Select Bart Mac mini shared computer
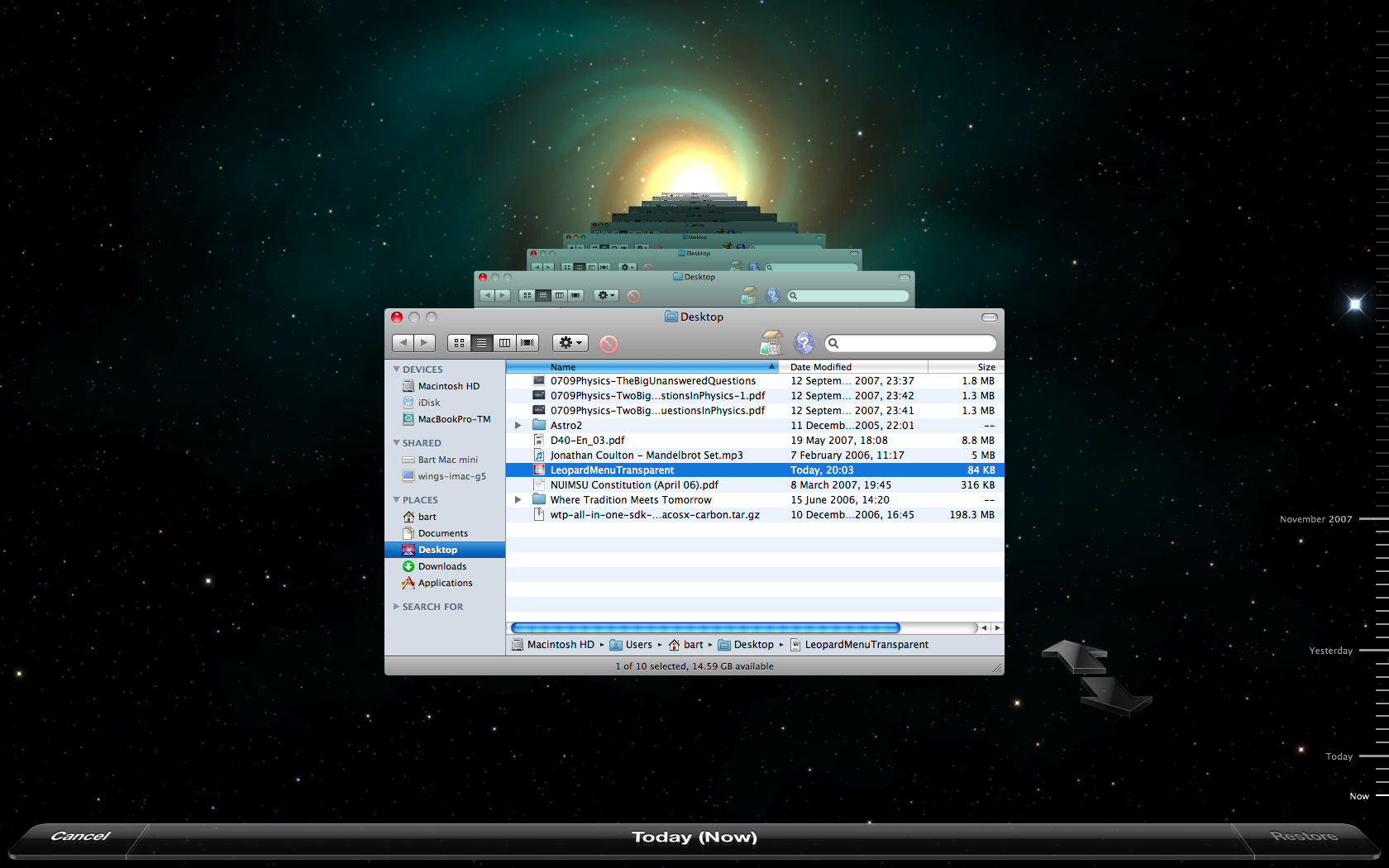 coord(445,460)
